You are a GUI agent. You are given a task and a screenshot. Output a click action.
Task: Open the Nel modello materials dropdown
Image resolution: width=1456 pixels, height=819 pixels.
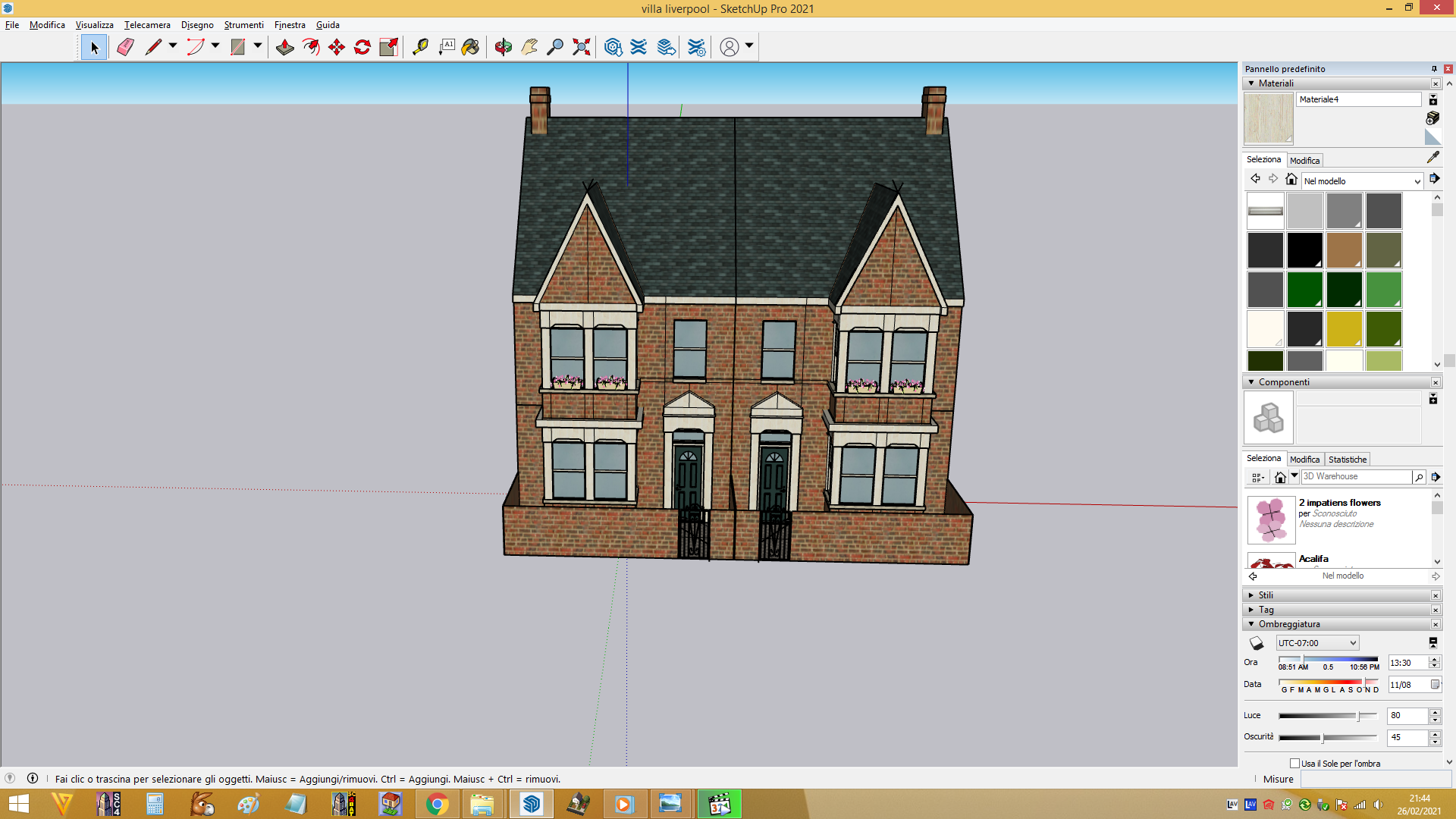click(1362, 181)
